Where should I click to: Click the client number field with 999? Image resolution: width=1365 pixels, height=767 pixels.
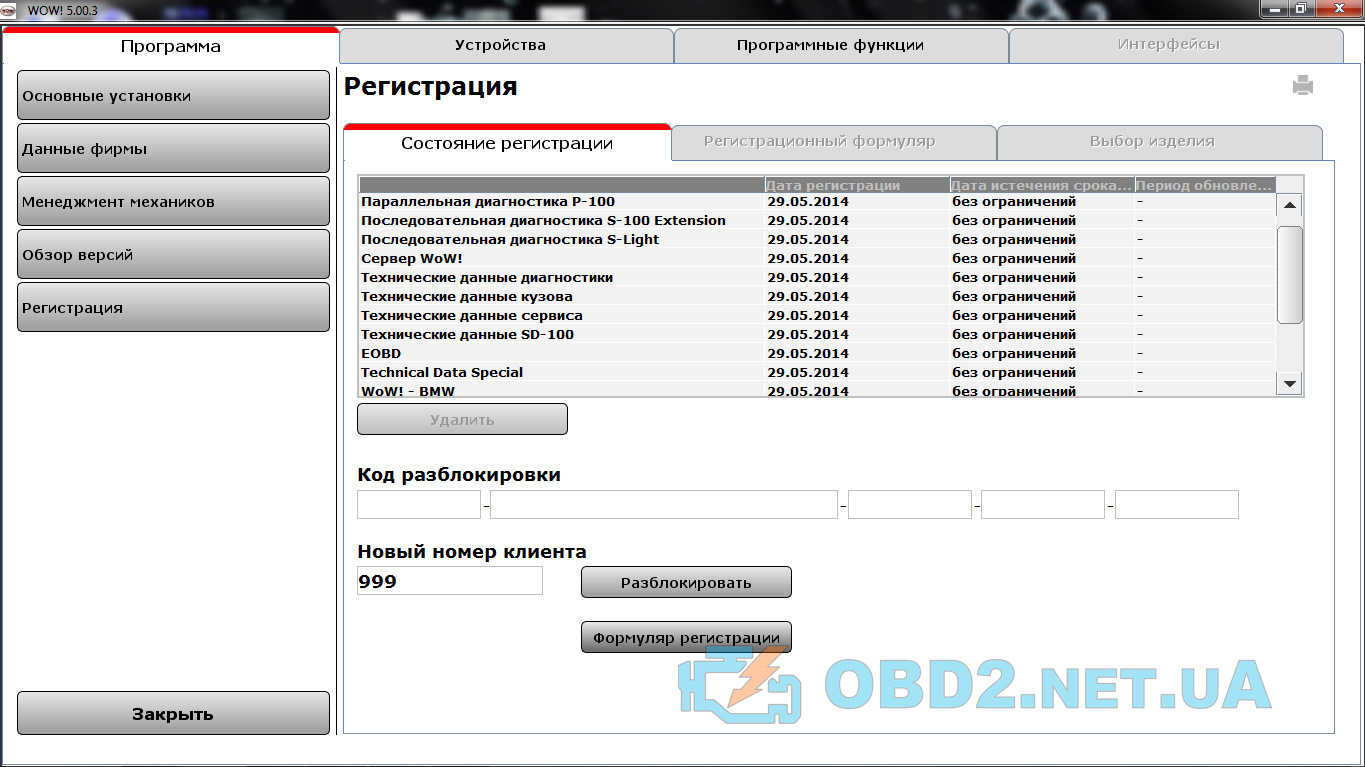450,581
